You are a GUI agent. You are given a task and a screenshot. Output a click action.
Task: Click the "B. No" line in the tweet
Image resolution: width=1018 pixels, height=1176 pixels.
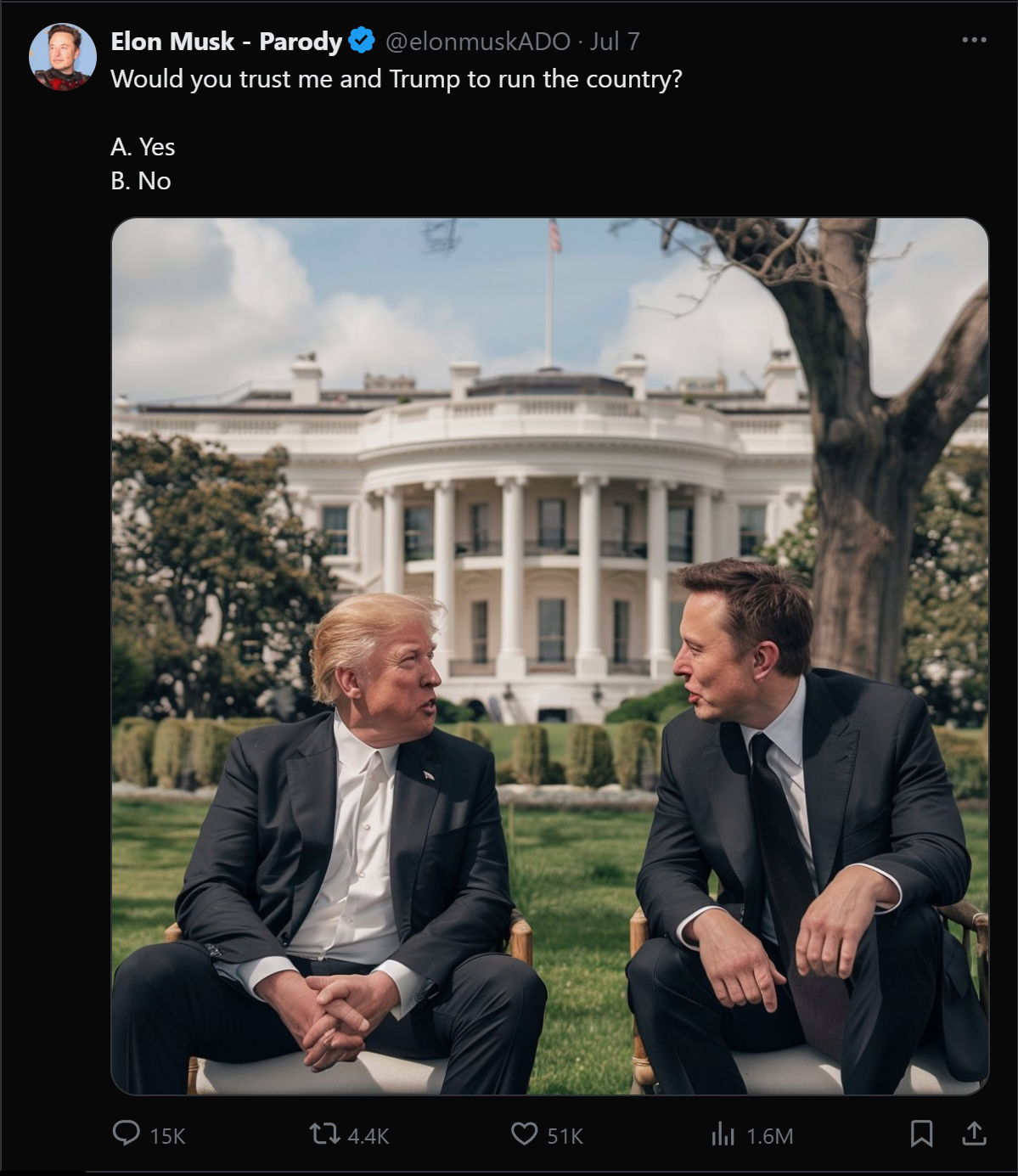point(141,181)
